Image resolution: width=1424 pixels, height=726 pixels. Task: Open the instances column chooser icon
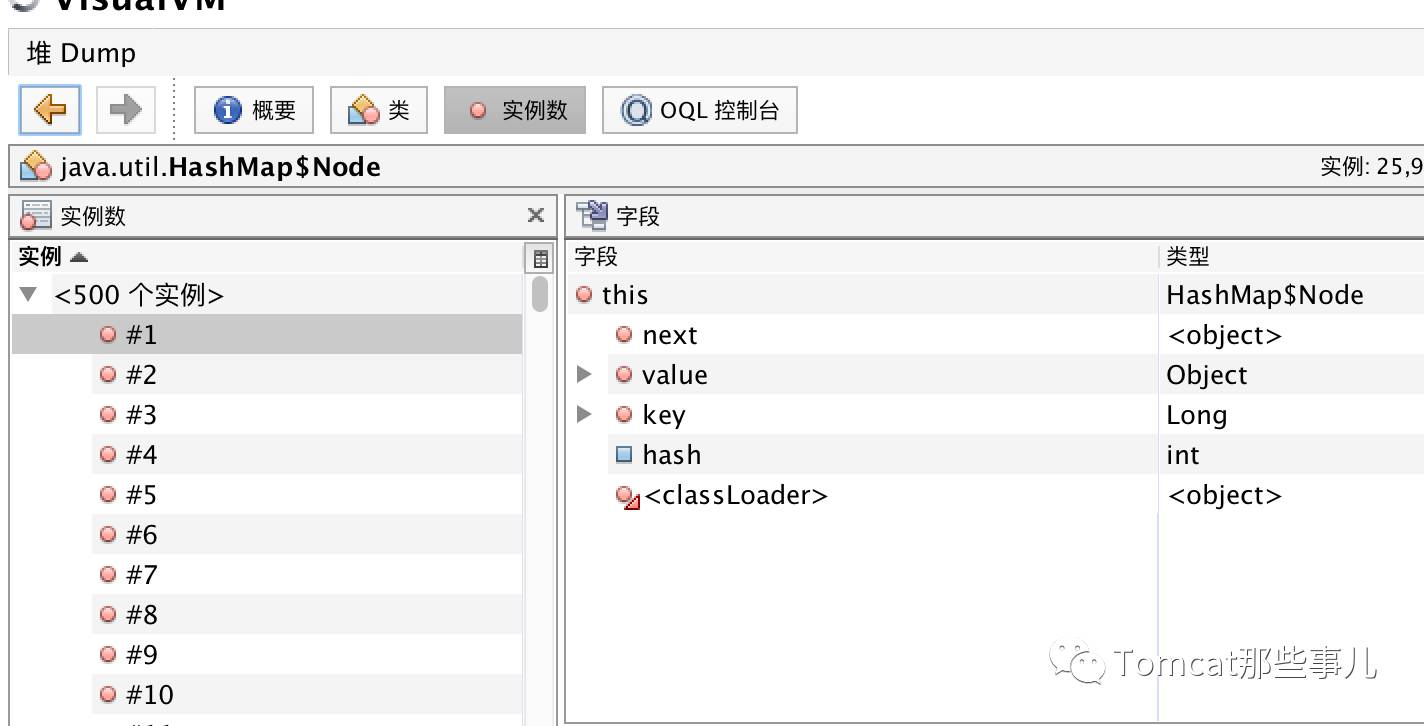(x=540, y=259)
